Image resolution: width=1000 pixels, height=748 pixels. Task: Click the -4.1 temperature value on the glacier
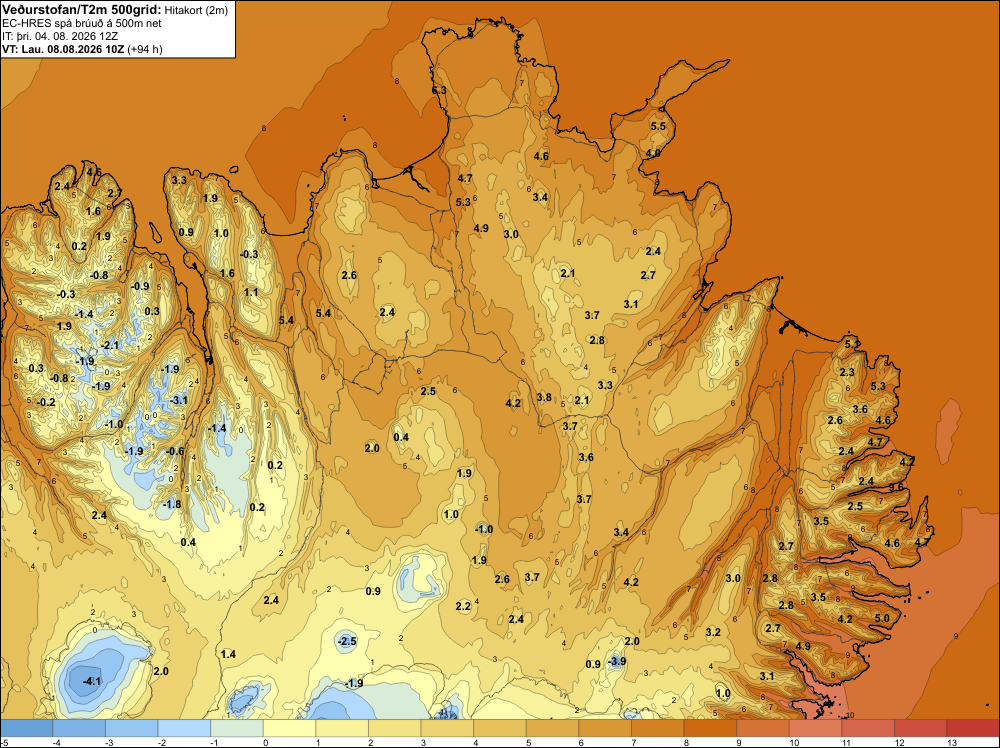coord(92,681)
